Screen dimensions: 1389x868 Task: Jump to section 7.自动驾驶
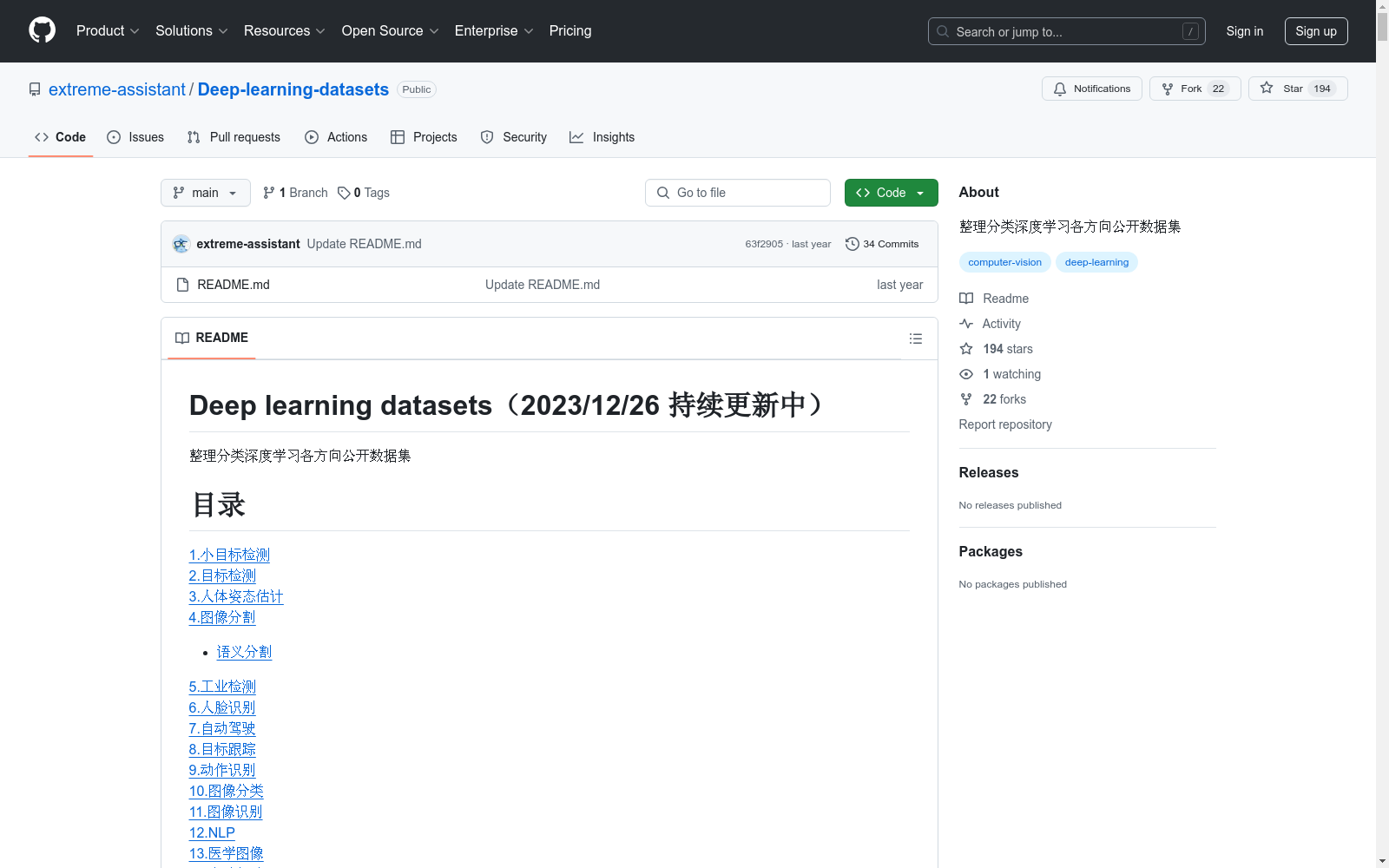222,728
